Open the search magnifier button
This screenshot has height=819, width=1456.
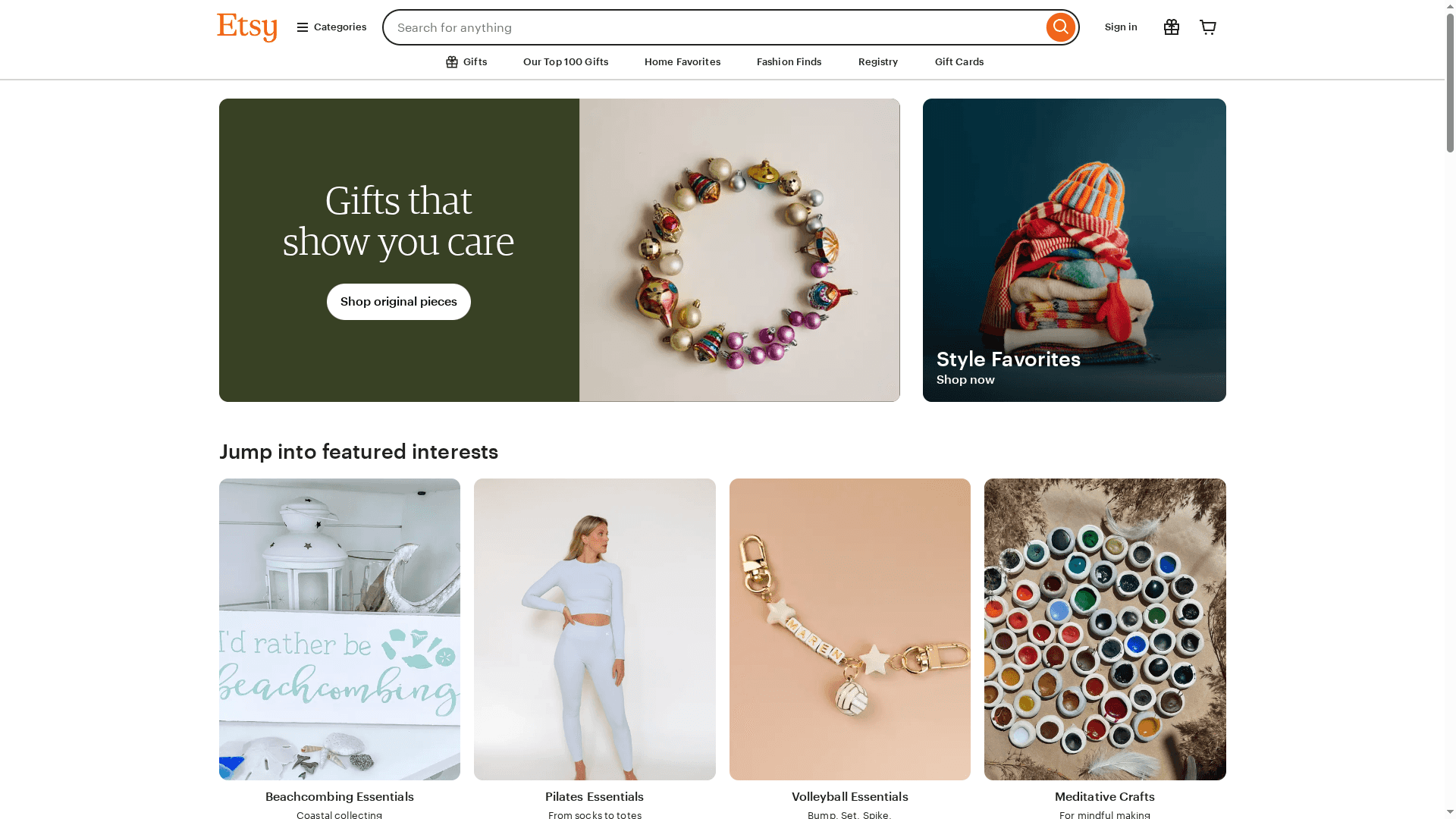tap(1060, 27)
